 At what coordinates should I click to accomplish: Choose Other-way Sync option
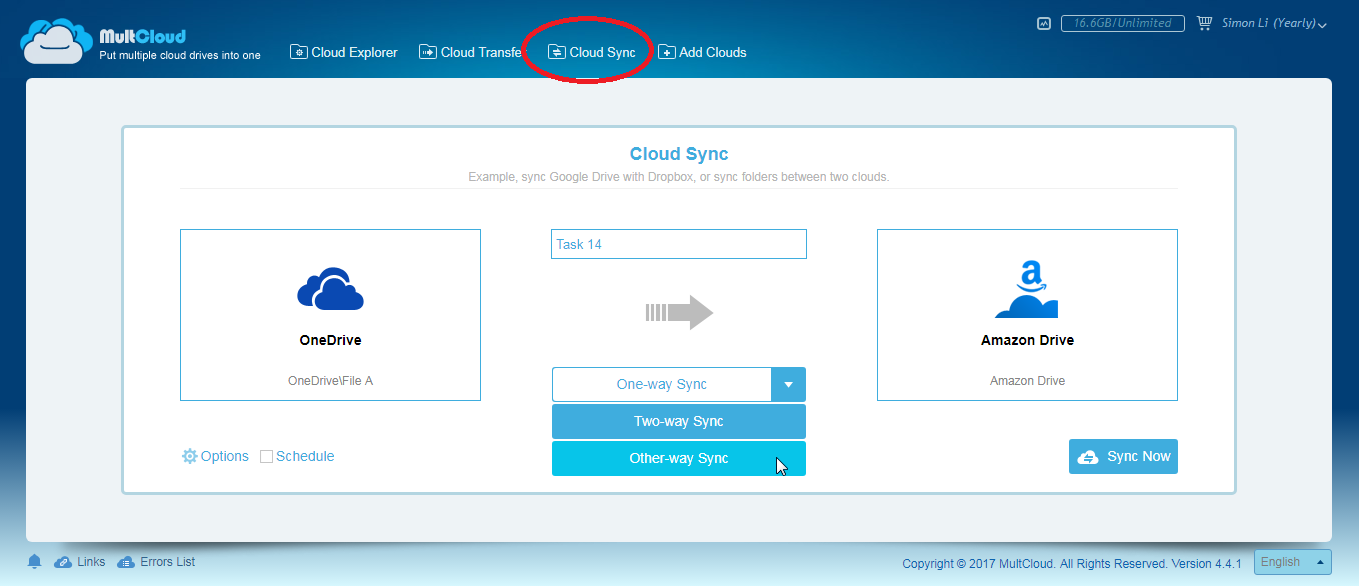679,458
